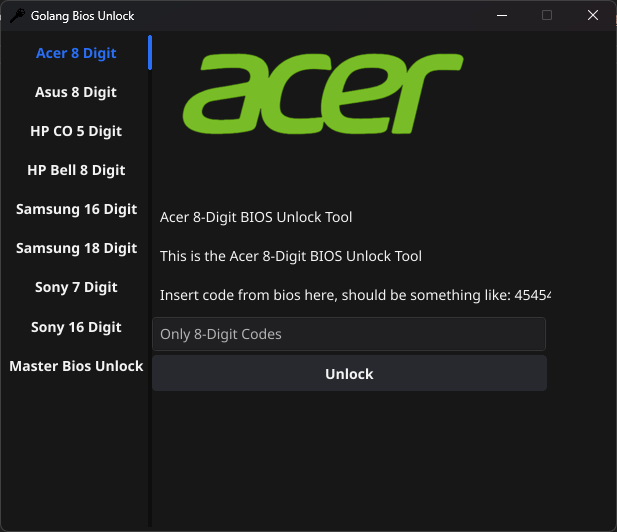Click the disabled maximize window button
The image size is (617, 532).
click(547, 15)
